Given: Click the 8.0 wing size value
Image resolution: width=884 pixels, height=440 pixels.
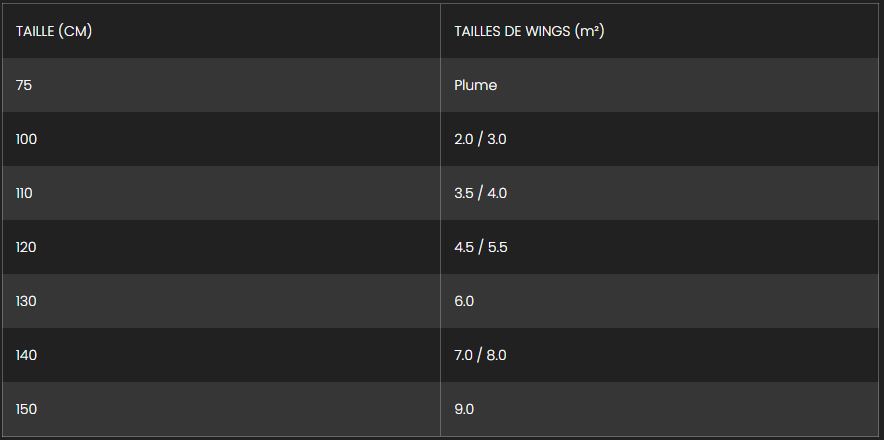Looking at the screenshot, I should point(496,355).
